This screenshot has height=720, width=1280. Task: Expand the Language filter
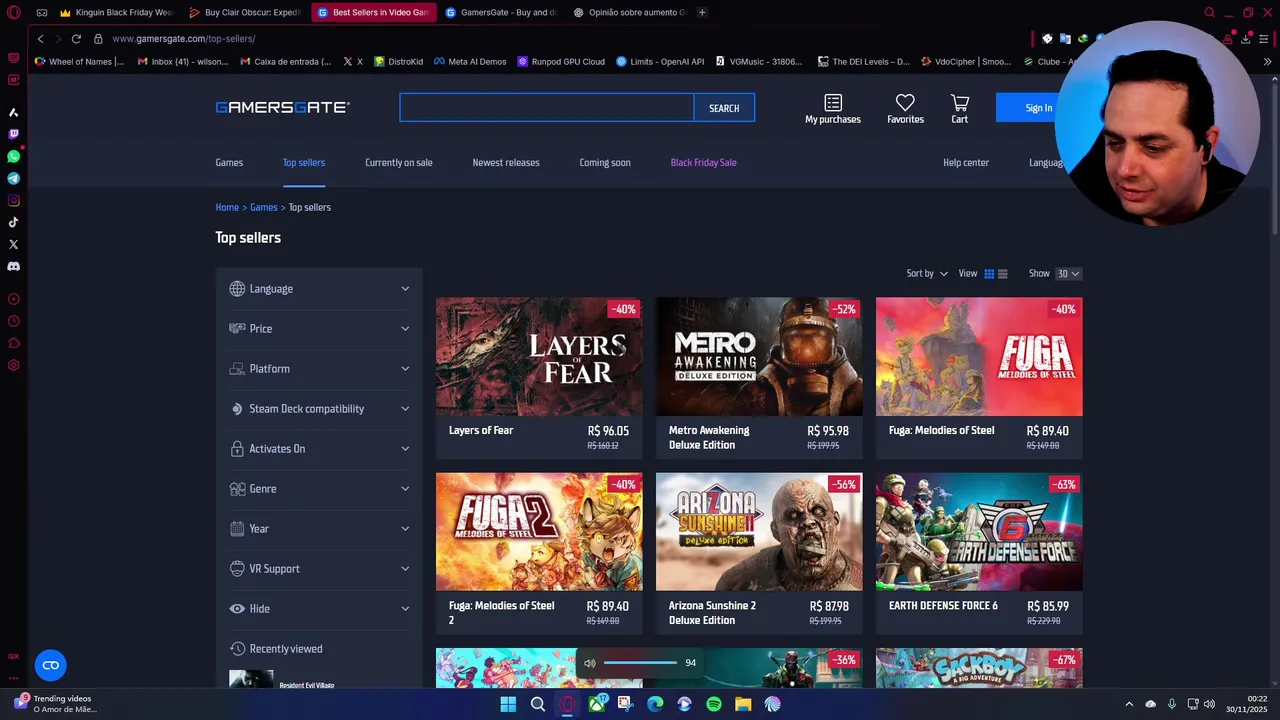(319, 289)
